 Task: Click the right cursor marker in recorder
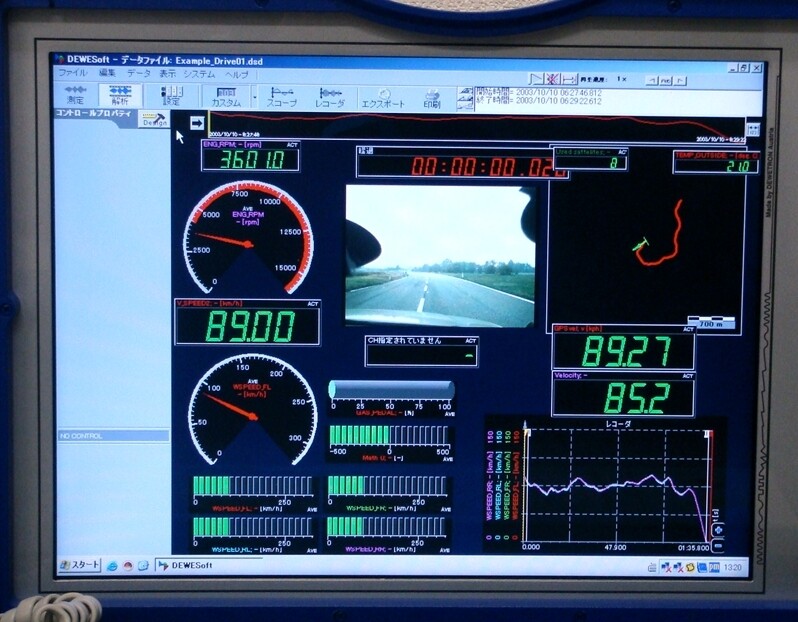(x=707, y=435)
